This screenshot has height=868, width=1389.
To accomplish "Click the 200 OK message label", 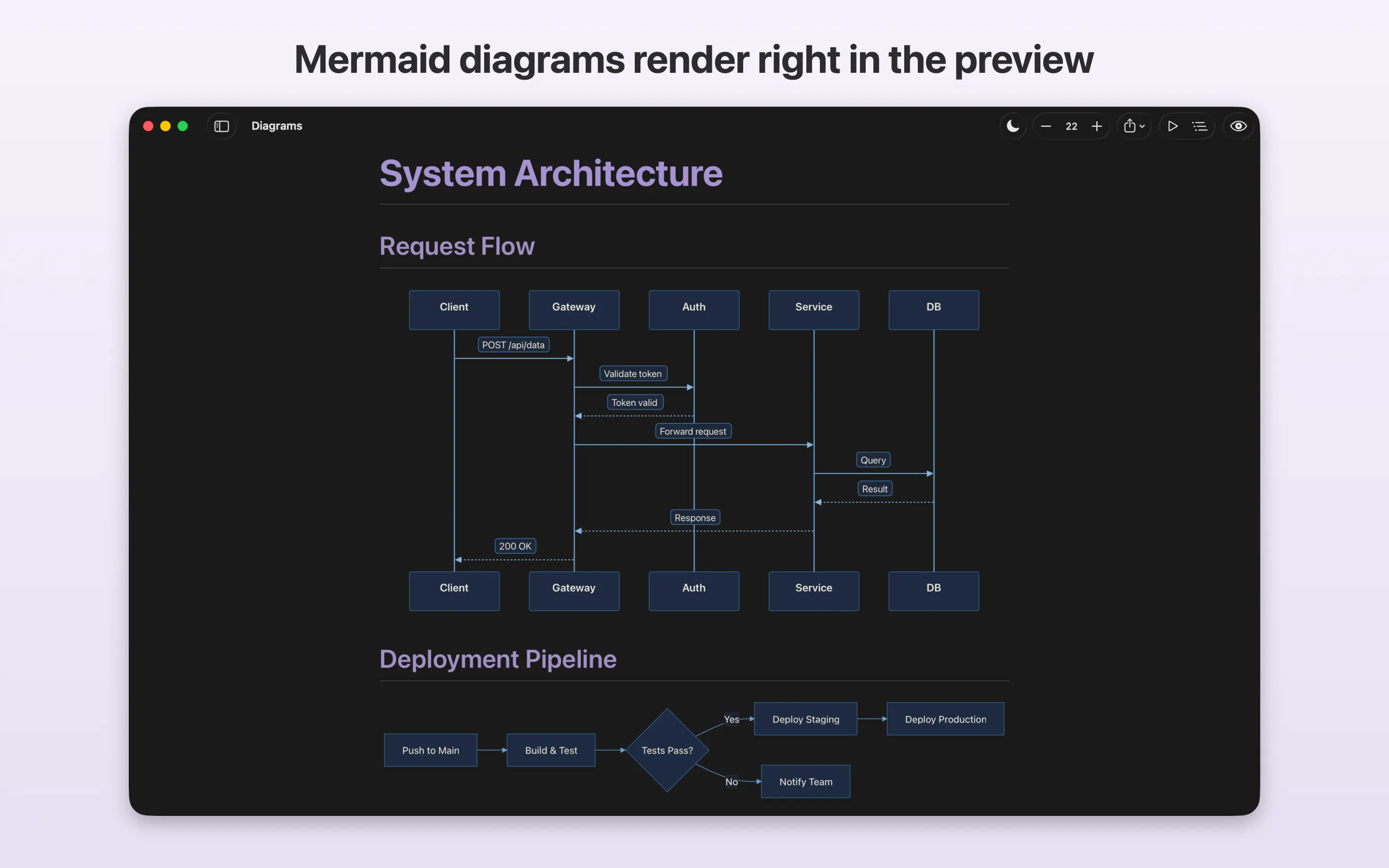I will (x=516, y=546).
